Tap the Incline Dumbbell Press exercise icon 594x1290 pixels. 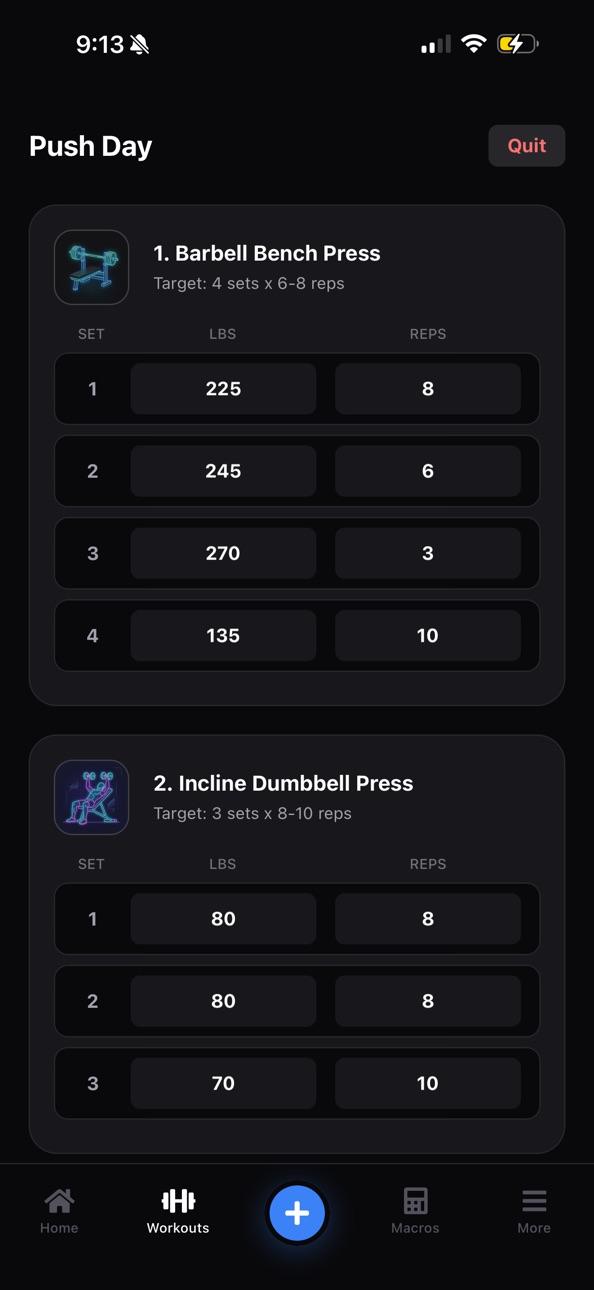[x=91, y=797]
